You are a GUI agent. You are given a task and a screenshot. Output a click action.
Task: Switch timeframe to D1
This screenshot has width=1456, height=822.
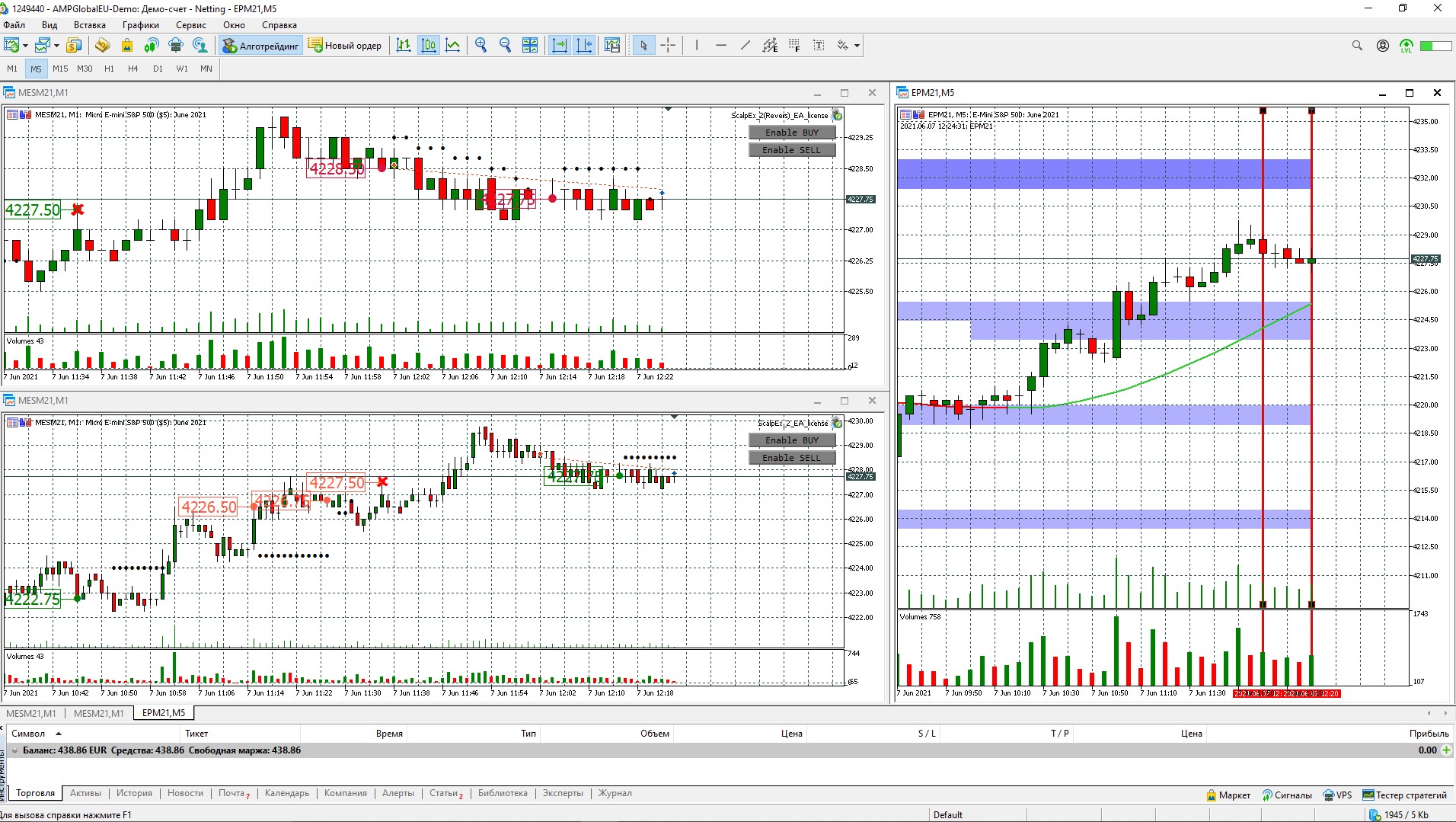click(158, 69)
